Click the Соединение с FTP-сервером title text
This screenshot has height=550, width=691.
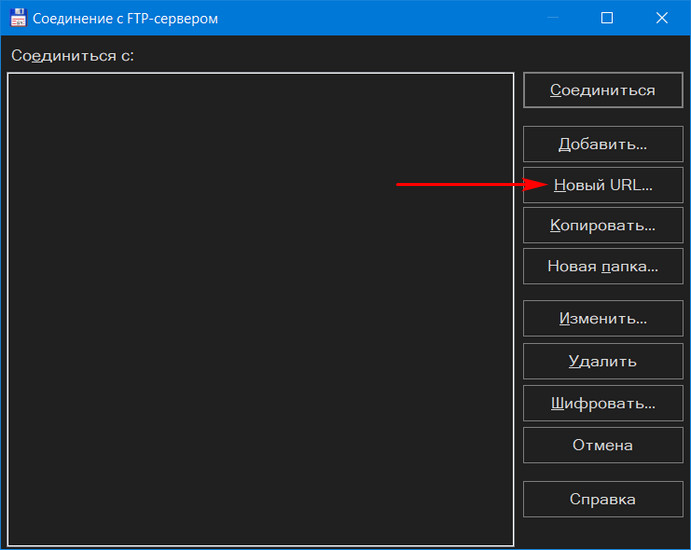click(125, 19)
